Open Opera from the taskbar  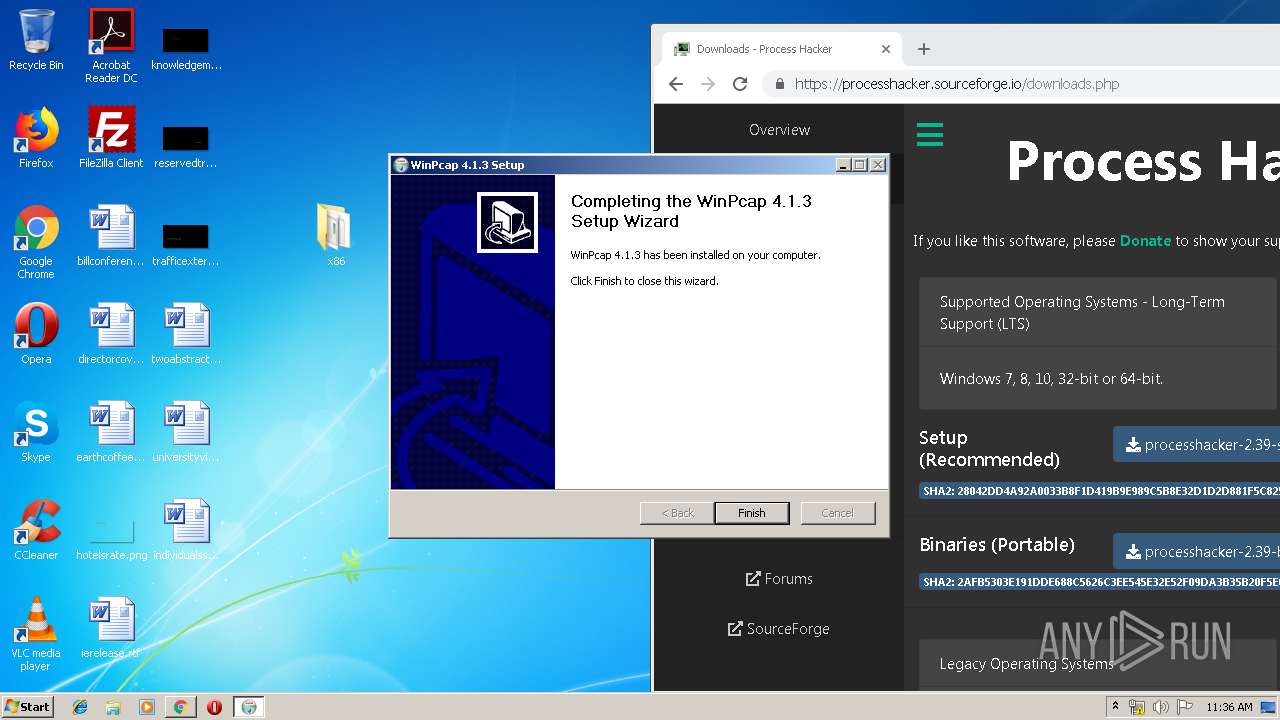point(214,707)
